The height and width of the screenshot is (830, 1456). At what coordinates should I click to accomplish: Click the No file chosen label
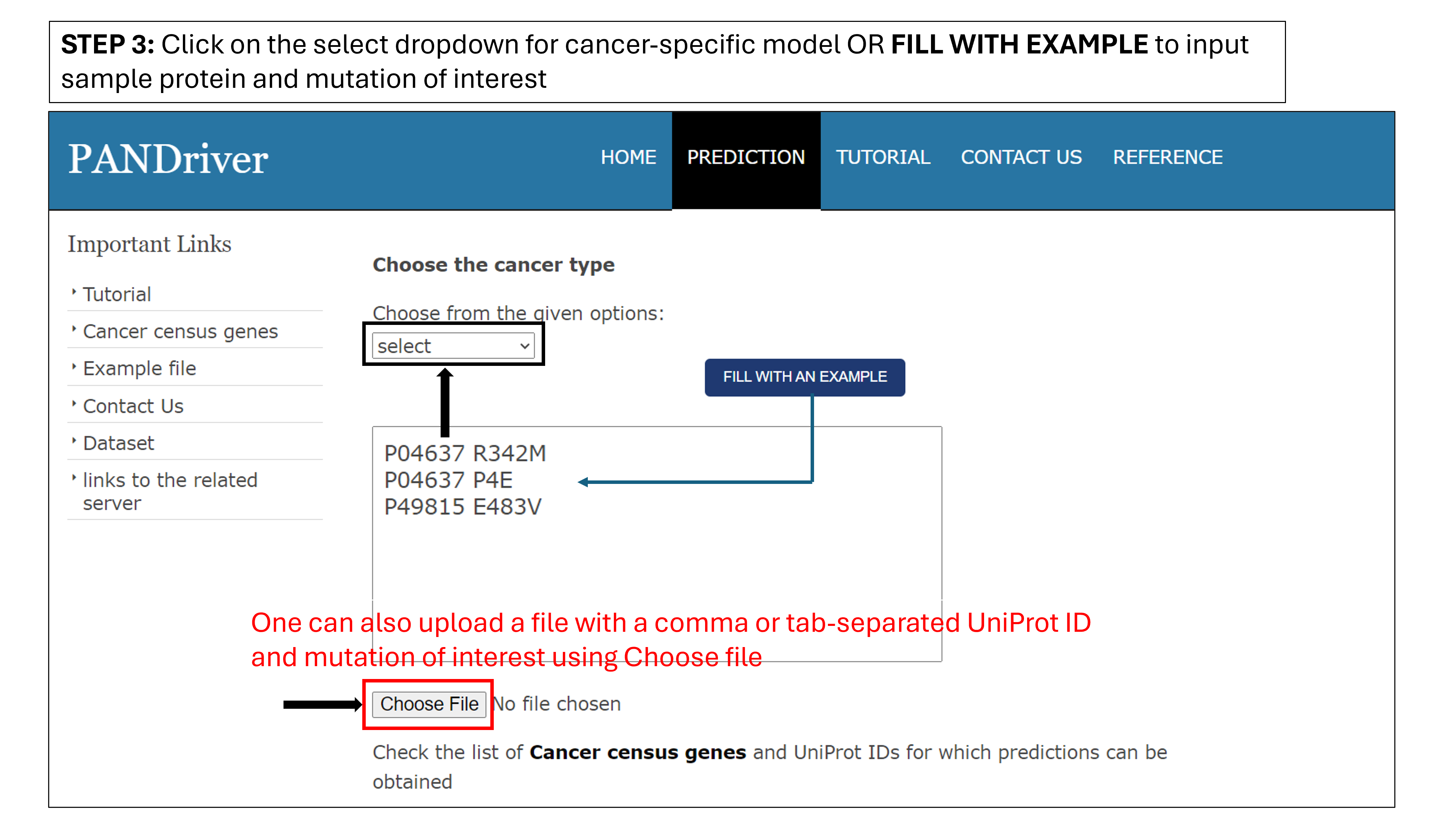(x=557, y=704)
